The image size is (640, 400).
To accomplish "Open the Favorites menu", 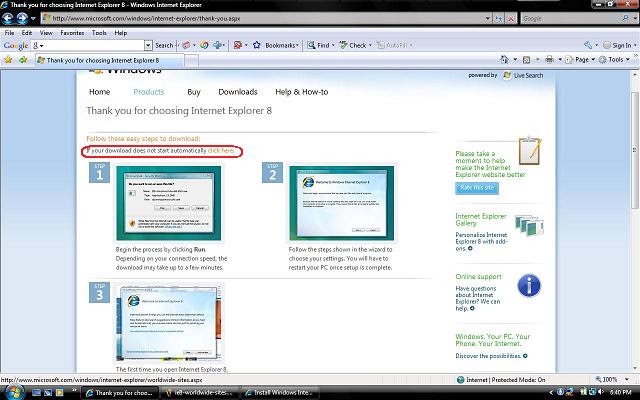I will (x=72, y=33).
